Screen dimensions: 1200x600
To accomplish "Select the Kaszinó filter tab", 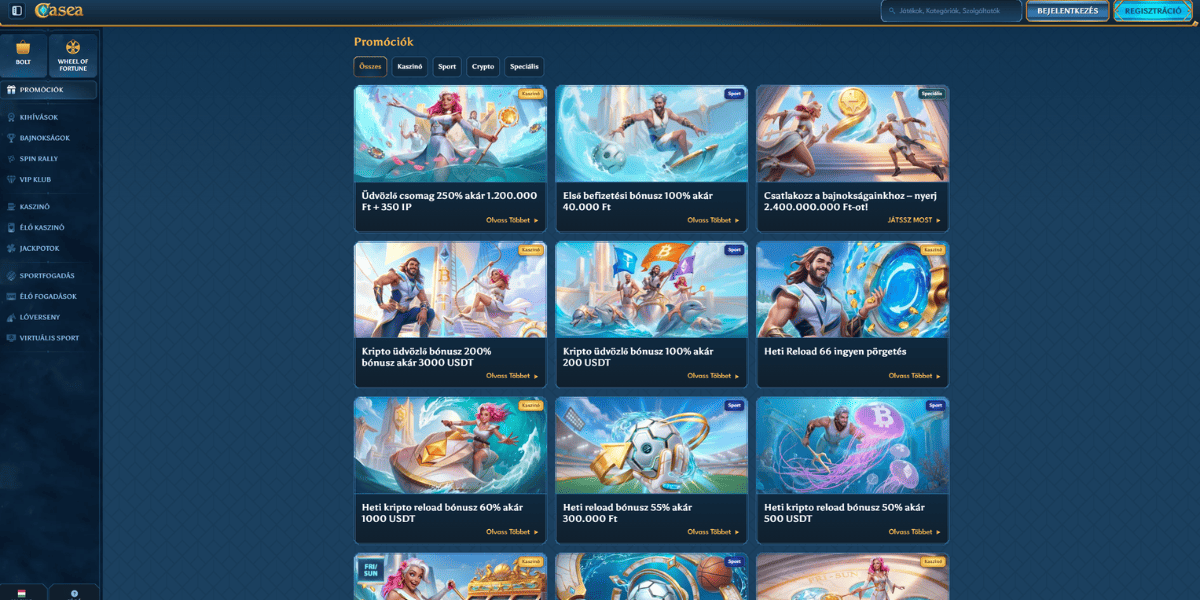I will [410, 67].
